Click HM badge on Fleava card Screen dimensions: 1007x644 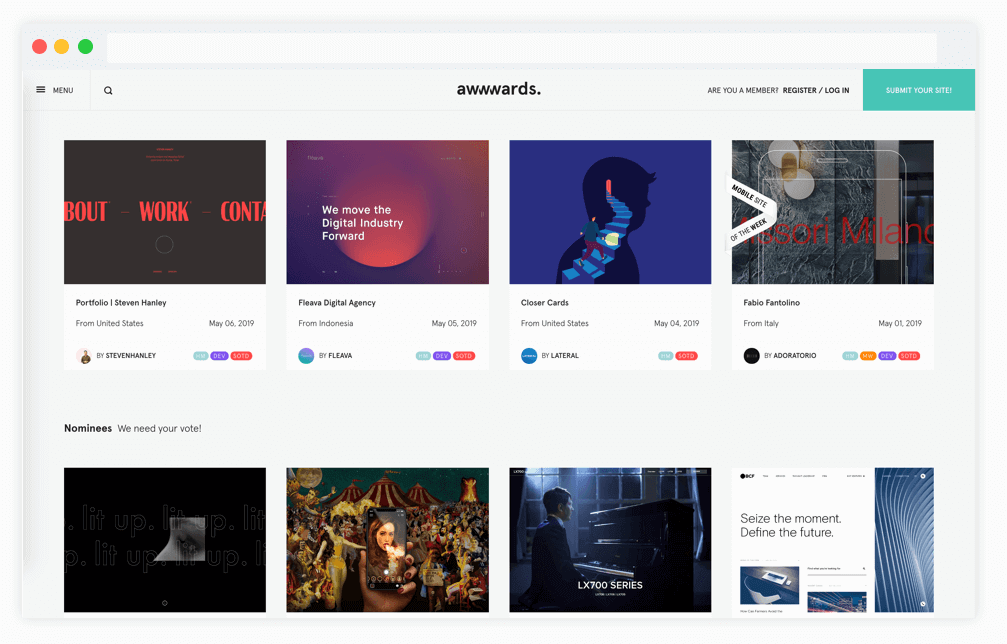(x=423, y=356)
